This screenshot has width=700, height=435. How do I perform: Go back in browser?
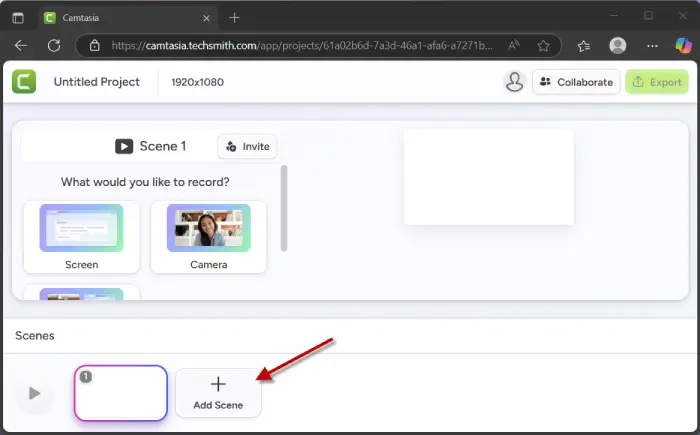(21, 46)
